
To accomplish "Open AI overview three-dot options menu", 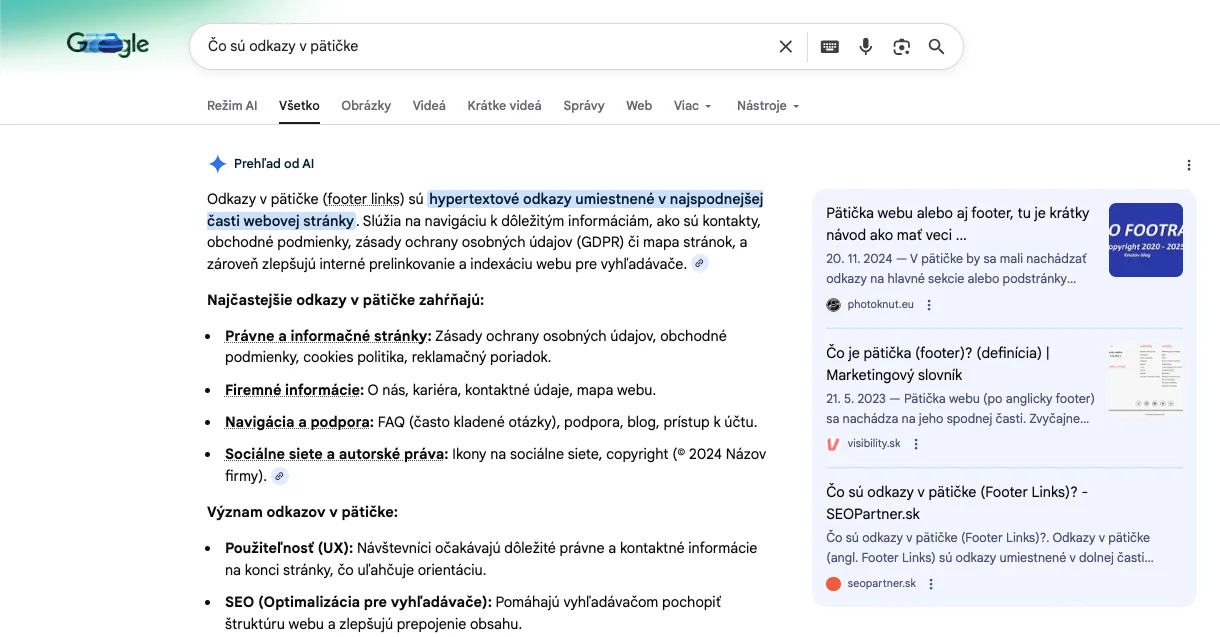I will point(1188,165).
